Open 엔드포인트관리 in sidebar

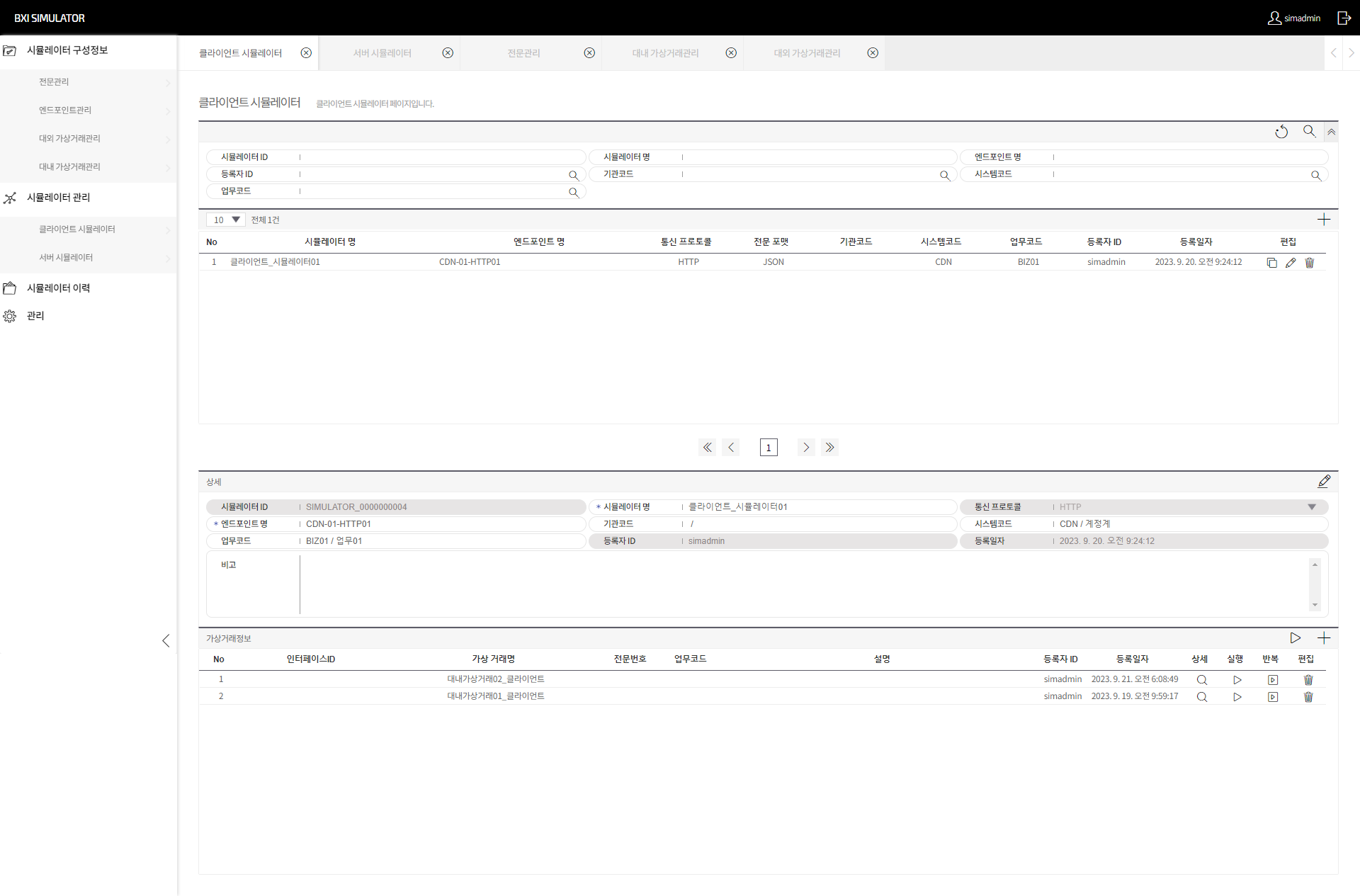[88, 110]
